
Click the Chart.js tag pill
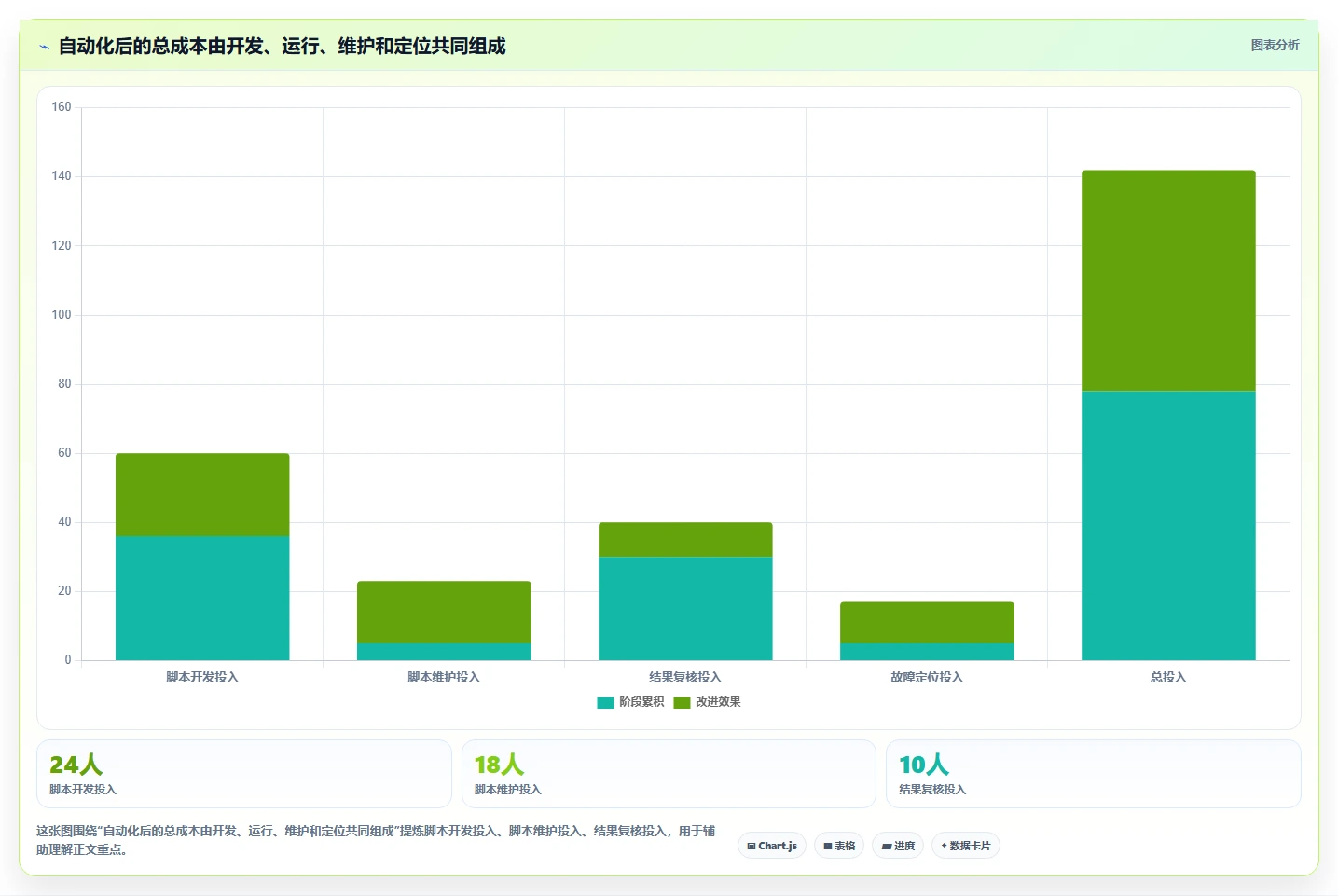tap(772, 846)
